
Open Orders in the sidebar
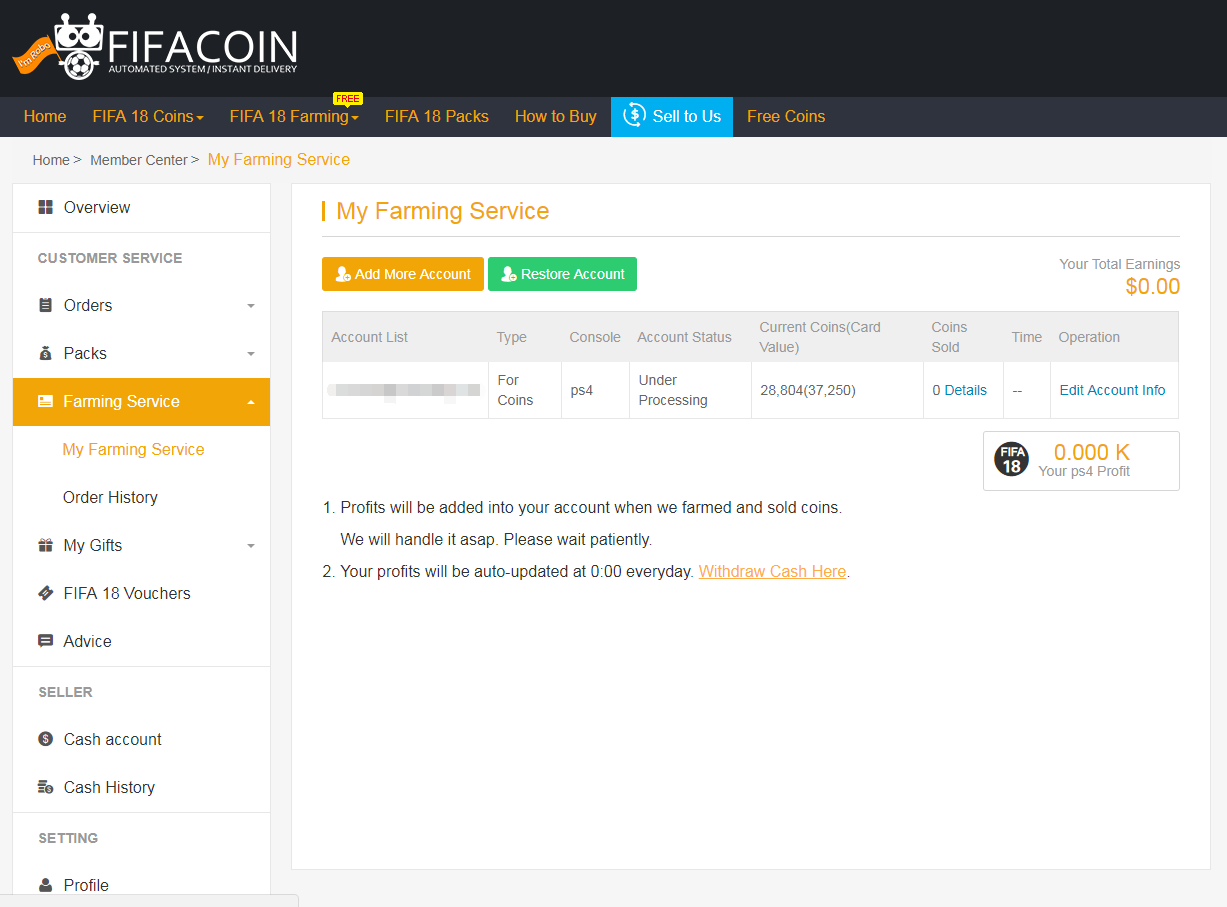(141, 306)
